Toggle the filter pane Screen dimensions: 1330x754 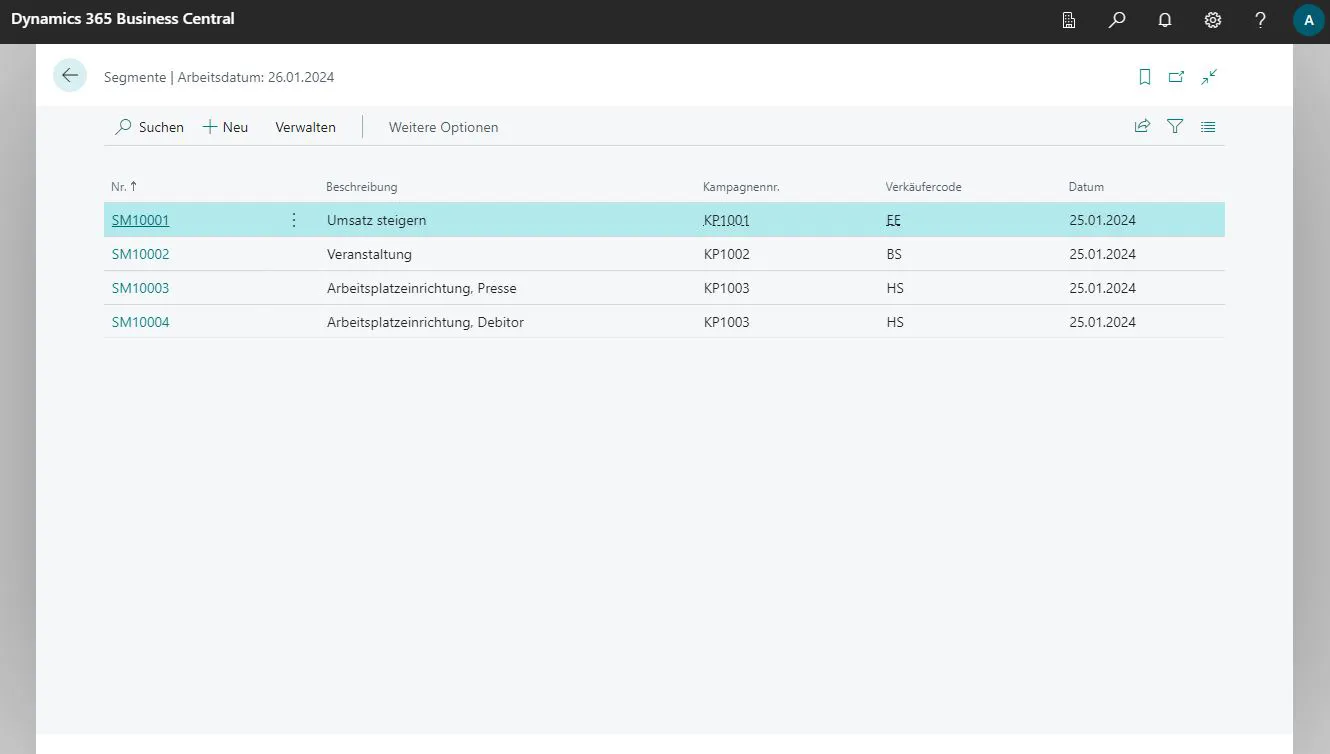1175,127
